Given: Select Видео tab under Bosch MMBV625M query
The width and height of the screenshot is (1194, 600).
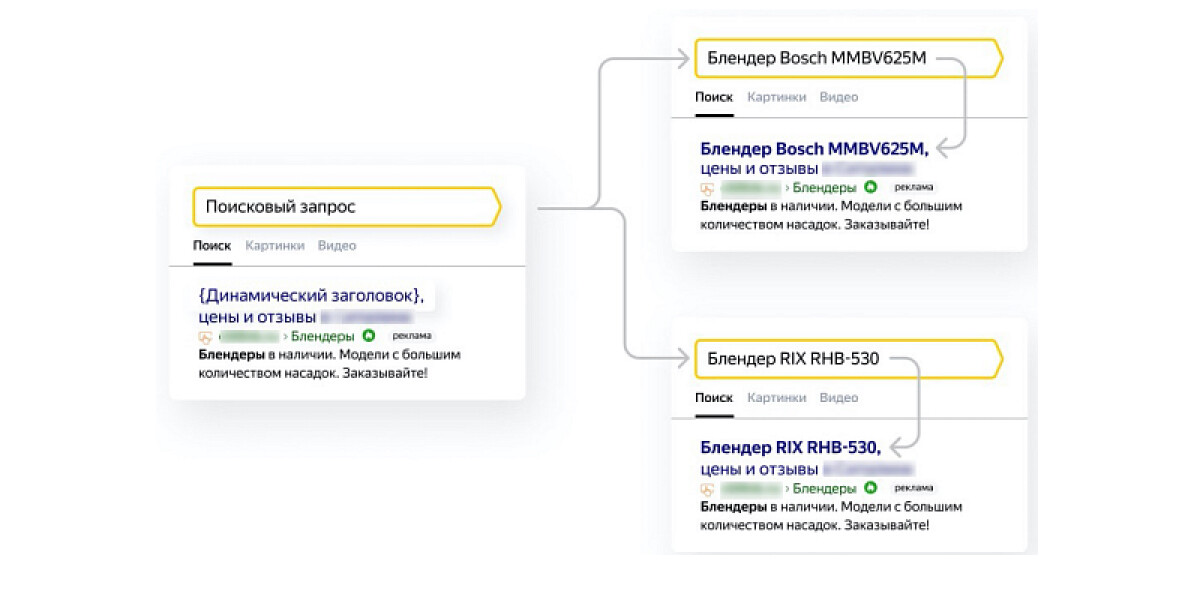Looking at the screenshot, I should click(838, 97).
